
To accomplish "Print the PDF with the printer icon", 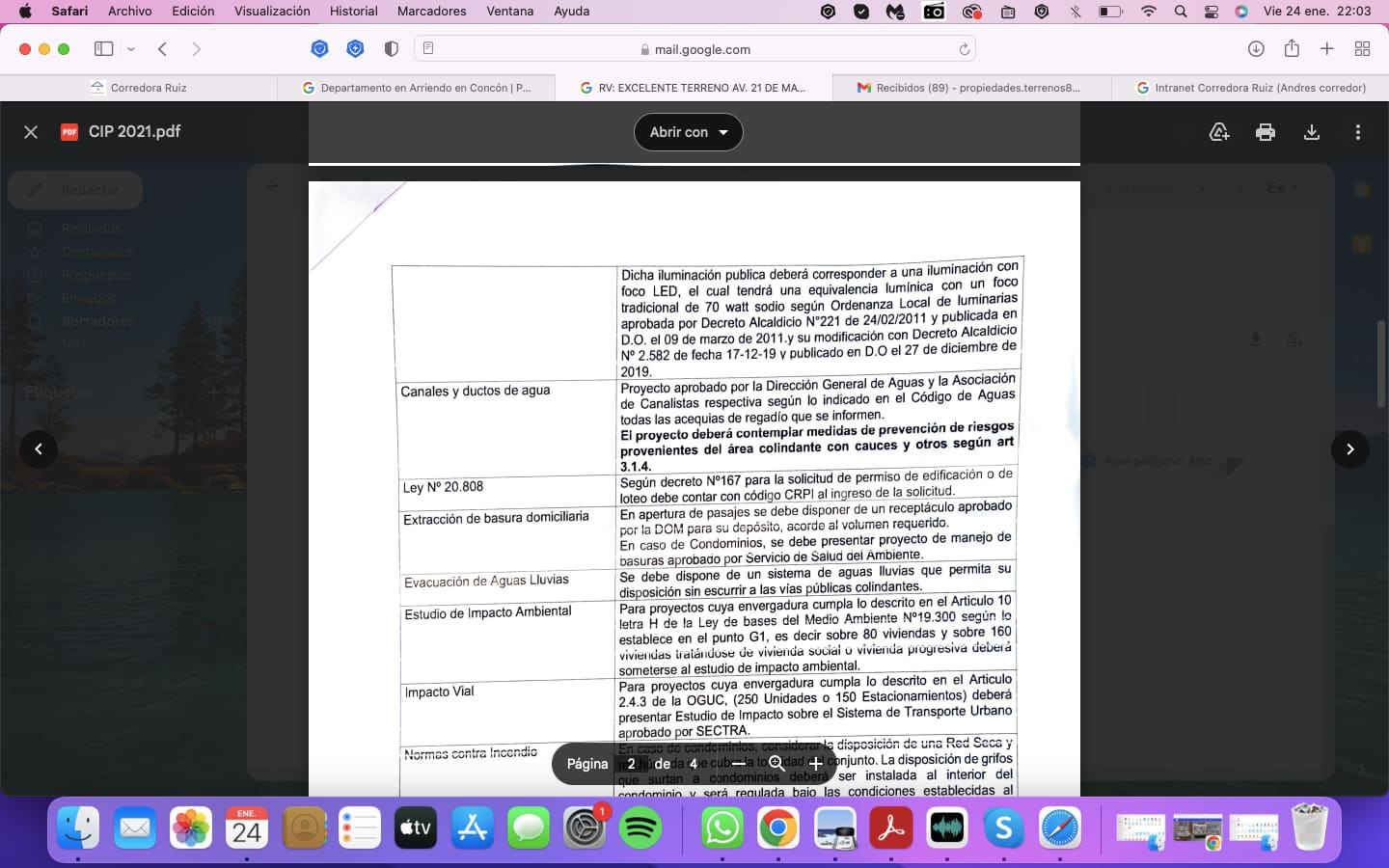I will point(1266,132).
